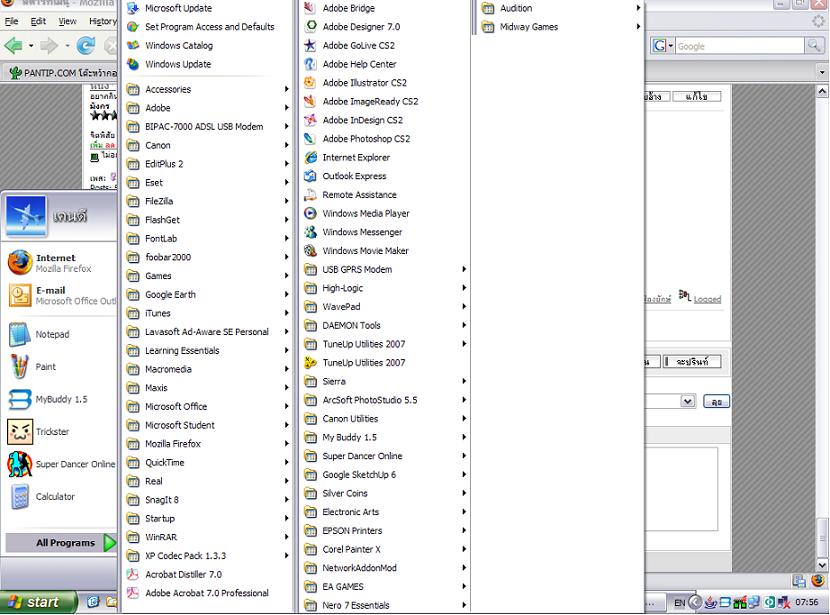Viewport: 830px width, 615px height.
Task: Expand the Microsoft Office folder submenu
Action: 208,406
